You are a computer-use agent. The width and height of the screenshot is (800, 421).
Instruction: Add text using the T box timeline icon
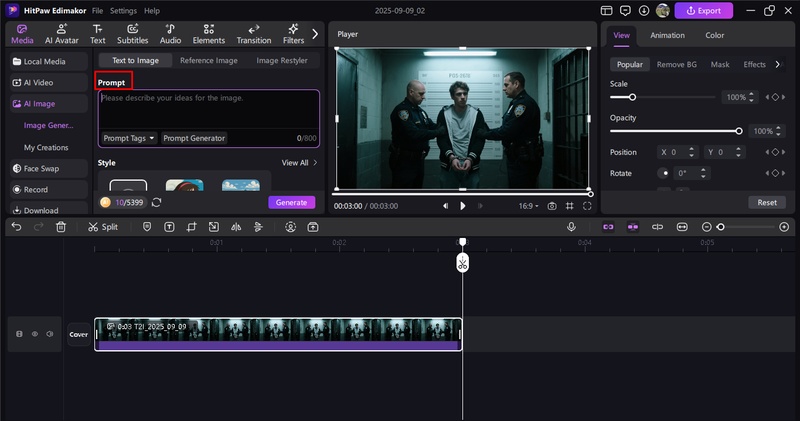tap(169, 227)
